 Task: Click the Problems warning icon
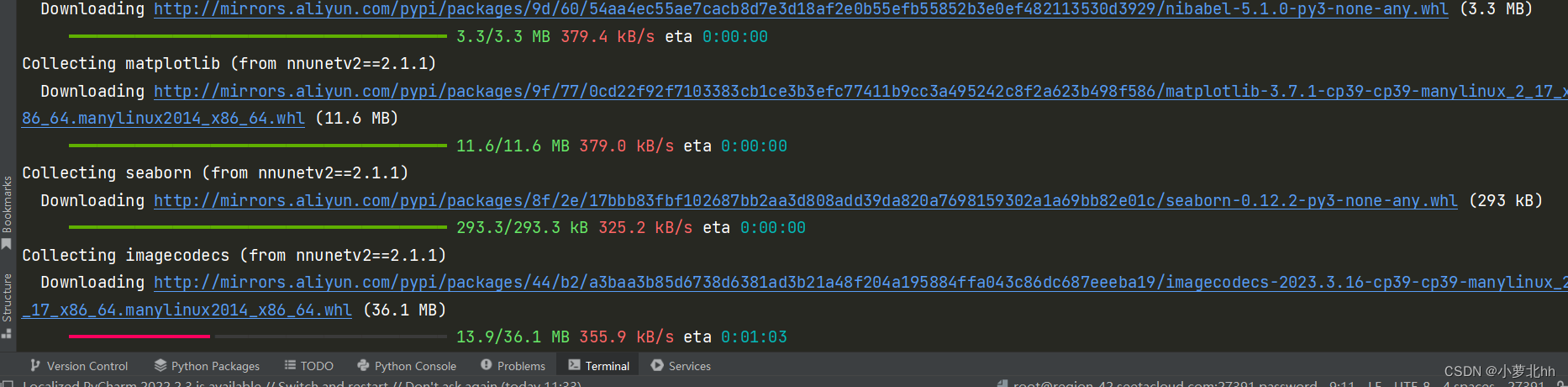point(486,365)
